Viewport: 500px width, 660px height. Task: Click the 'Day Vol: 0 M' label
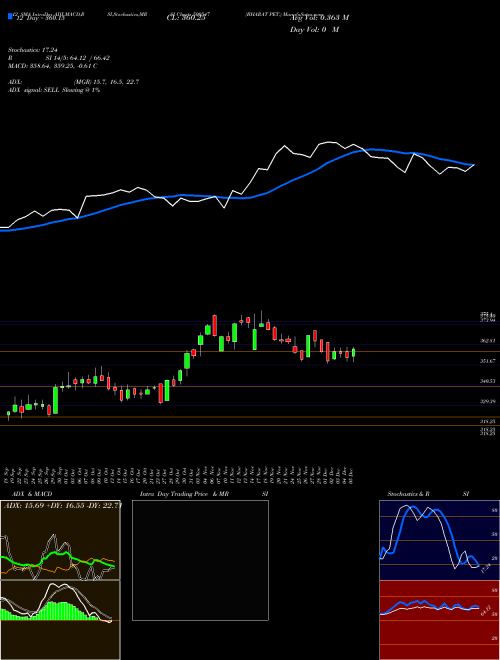(x=314, y=29)
